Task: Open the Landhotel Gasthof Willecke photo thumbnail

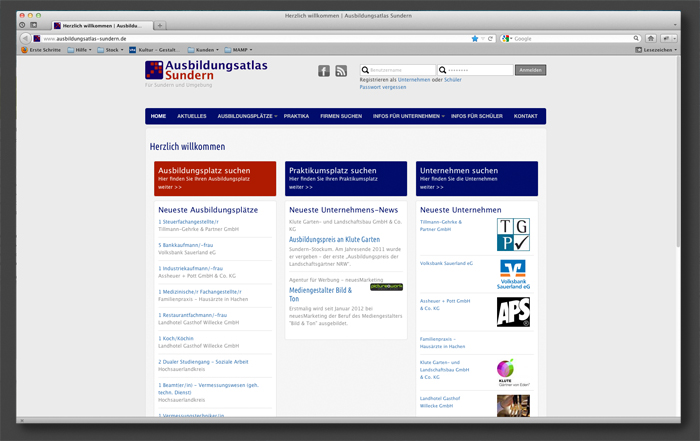Action: coord(513,405)
